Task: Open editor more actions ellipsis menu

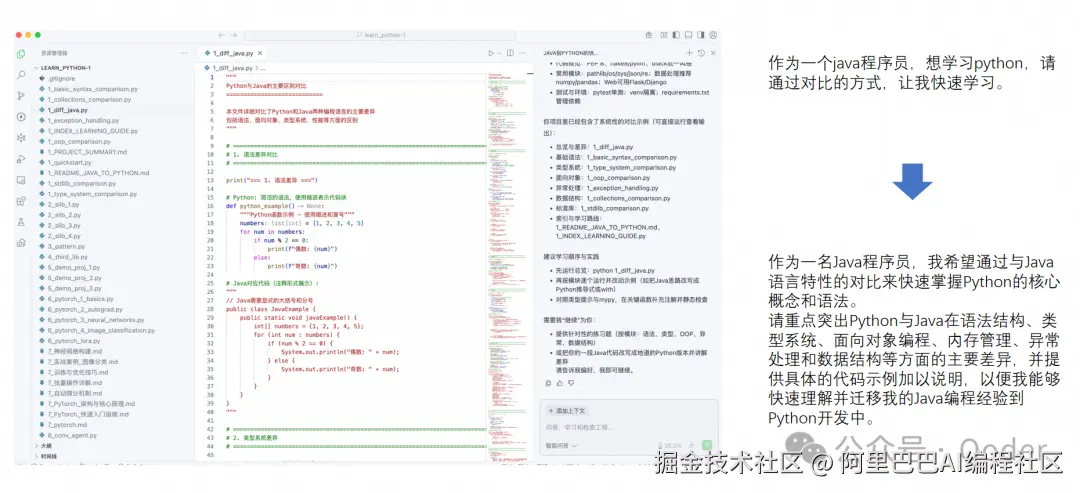Action: click(522, 53)
